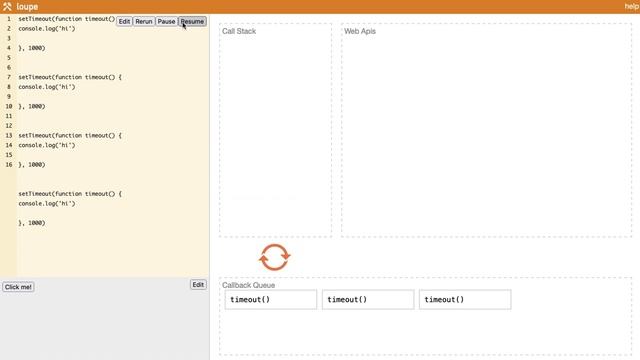Image resolution: width=640 pixels, height=360 pixels.
Task: Pause the execution with Pause button
Action: 166,21
